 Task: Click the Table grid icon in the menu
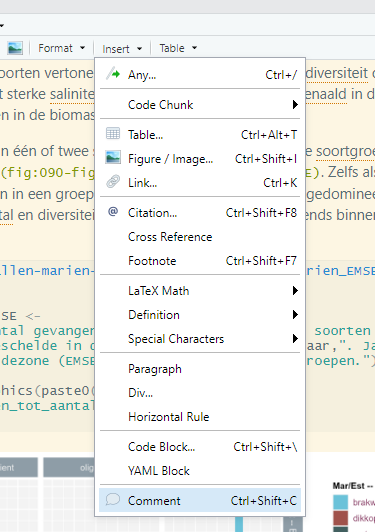tap(113, 134)
